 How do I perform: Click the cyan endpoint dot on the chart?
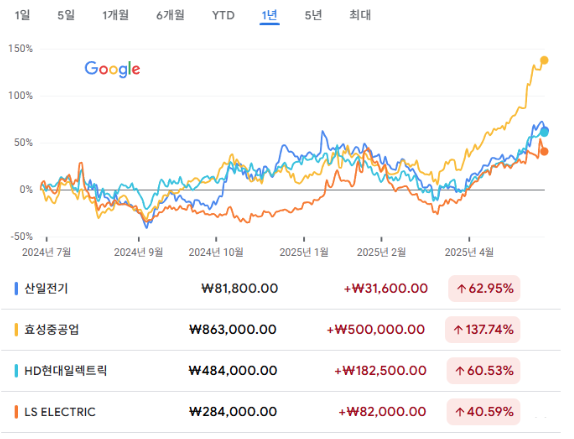tap(544, 132)
